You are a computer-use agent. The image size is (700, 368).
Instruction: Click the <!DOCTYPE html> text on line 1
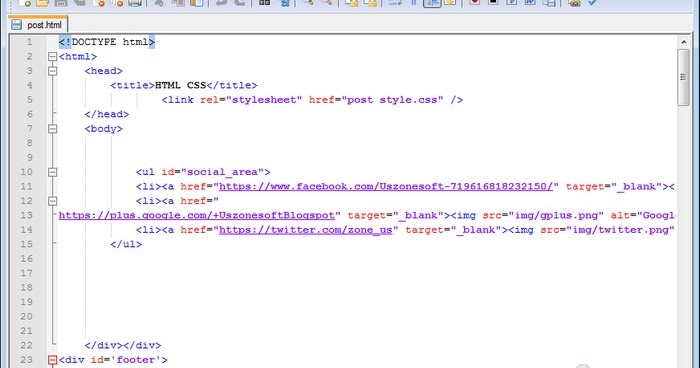107,42
